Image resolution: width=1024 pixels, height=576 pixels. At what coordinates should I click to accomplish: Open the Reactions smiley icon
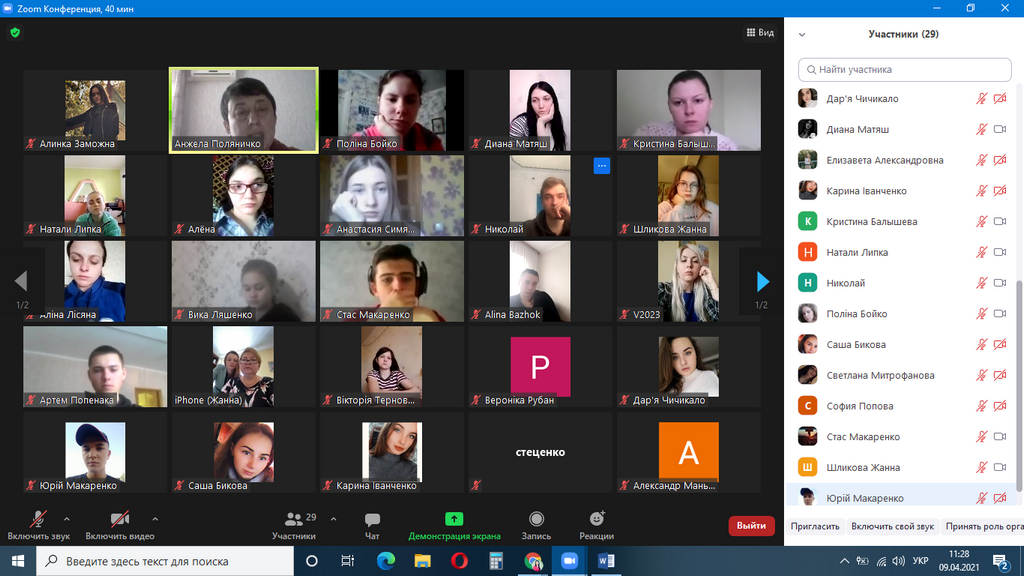tap(597, 519)
